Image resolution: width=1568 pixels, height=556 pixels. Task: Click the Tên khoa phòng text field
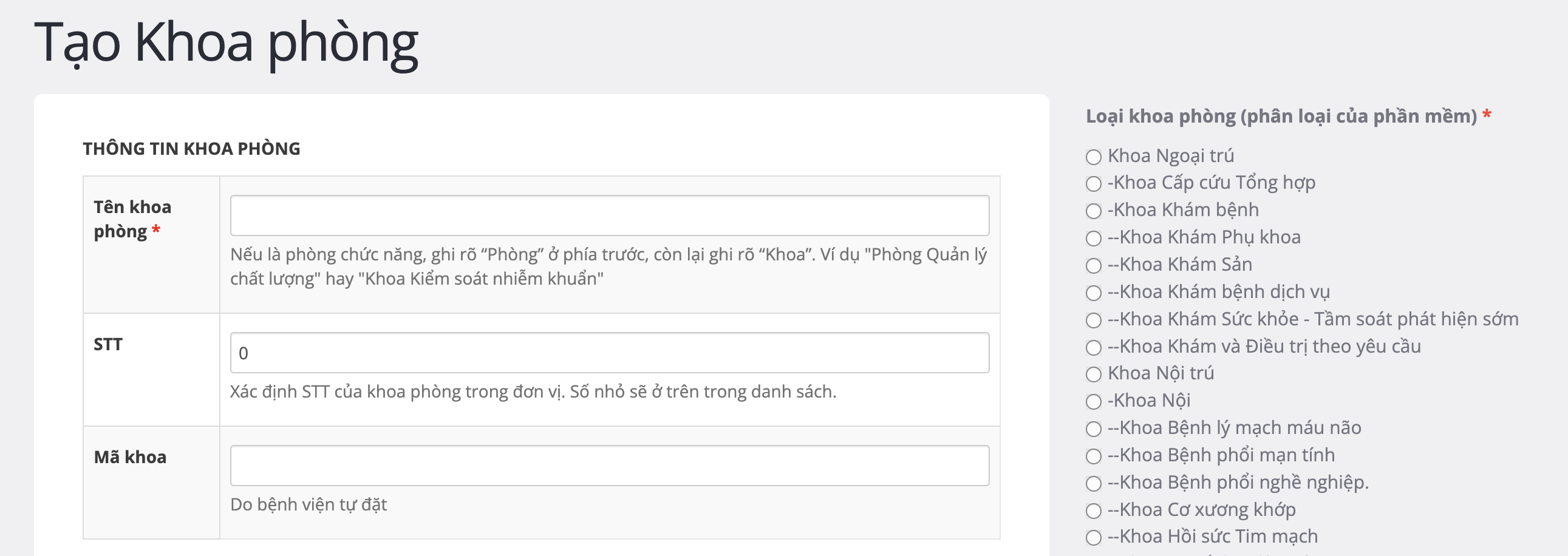point(609,215)
